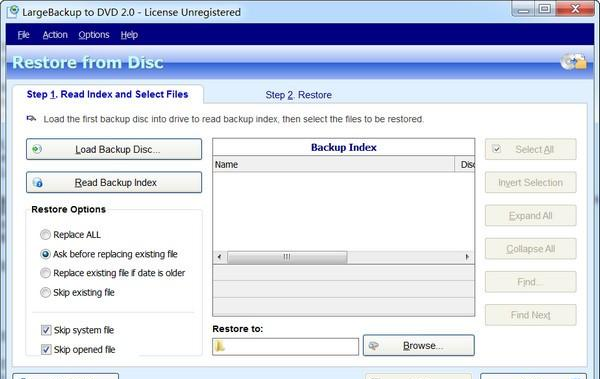Toggle the Skip opened file checkbox
The width and height of the screenshot is (600, 379).
click(46, 349)
